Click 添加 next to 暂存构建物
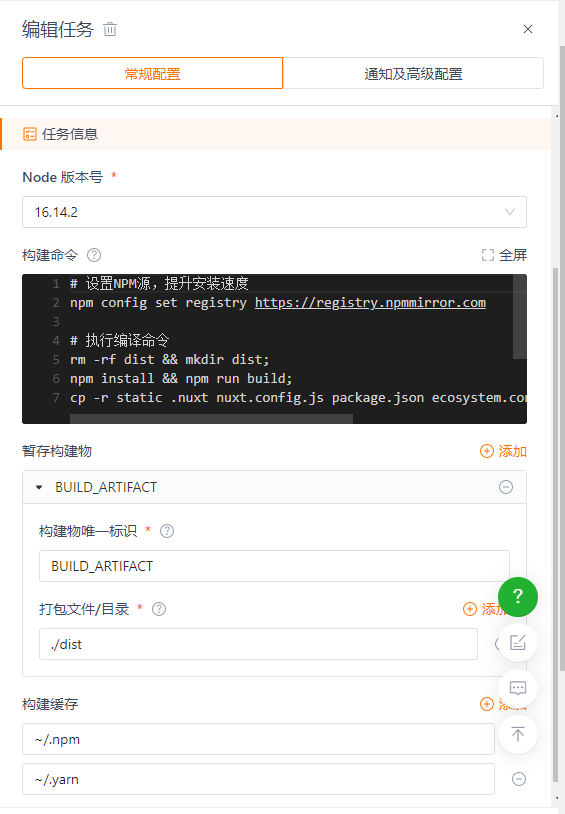565x814 pixels. pyautogui.click(x=503, y=451)
